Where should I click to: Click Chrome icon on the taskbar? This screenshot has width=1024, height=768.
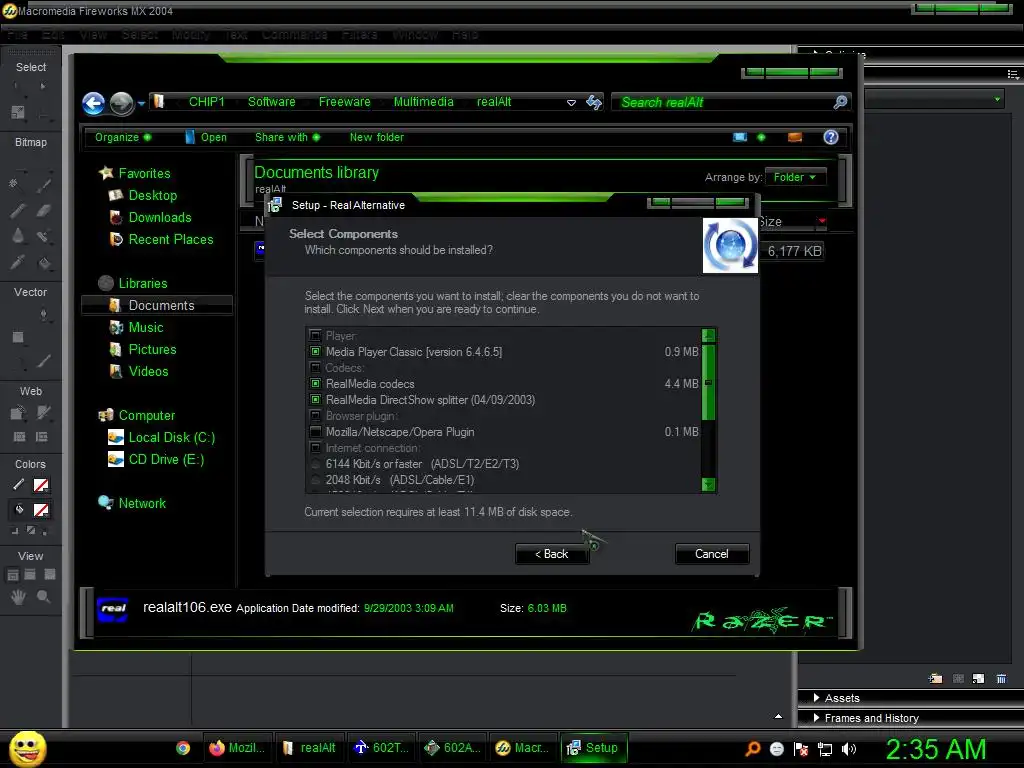[x=183, y=748]
